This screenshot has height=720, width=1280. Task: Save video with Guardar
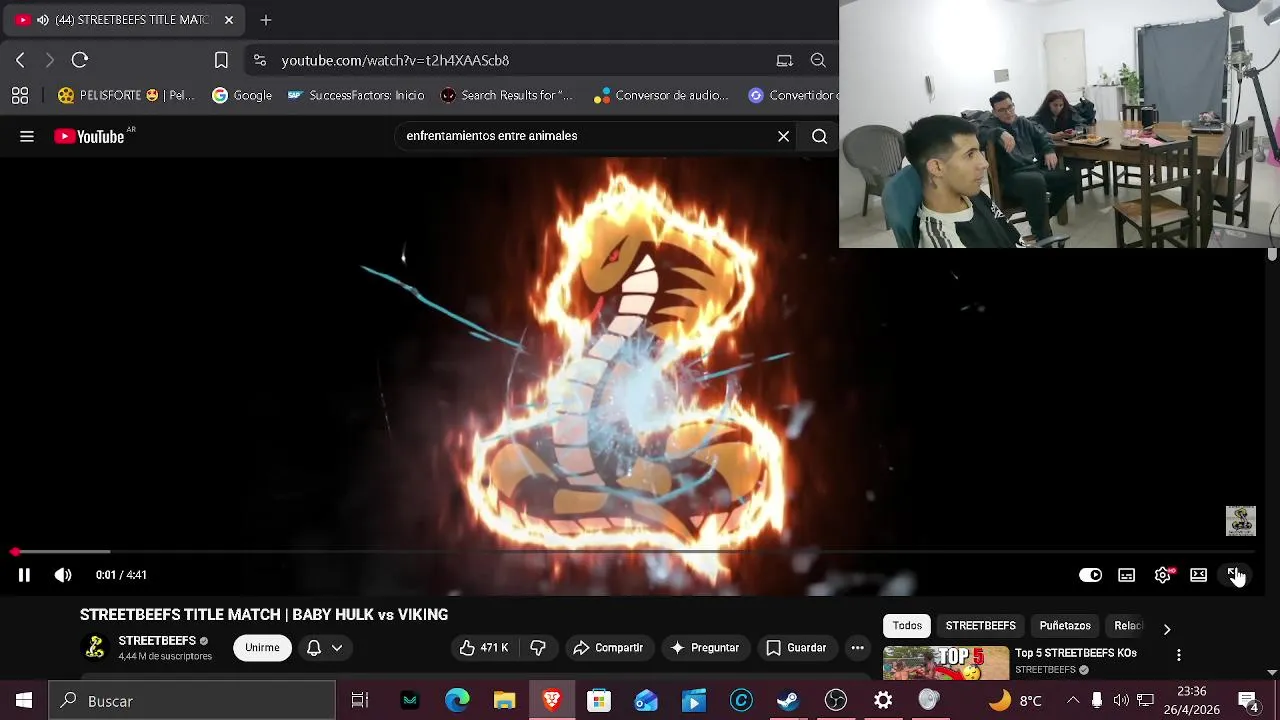(796, 648)
